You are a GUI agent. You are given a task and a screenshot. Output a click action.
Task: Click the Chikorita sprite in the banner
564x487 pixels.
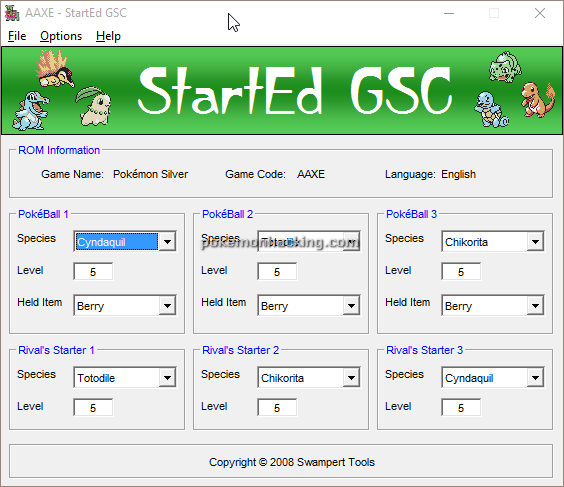[x=93, y=106]
